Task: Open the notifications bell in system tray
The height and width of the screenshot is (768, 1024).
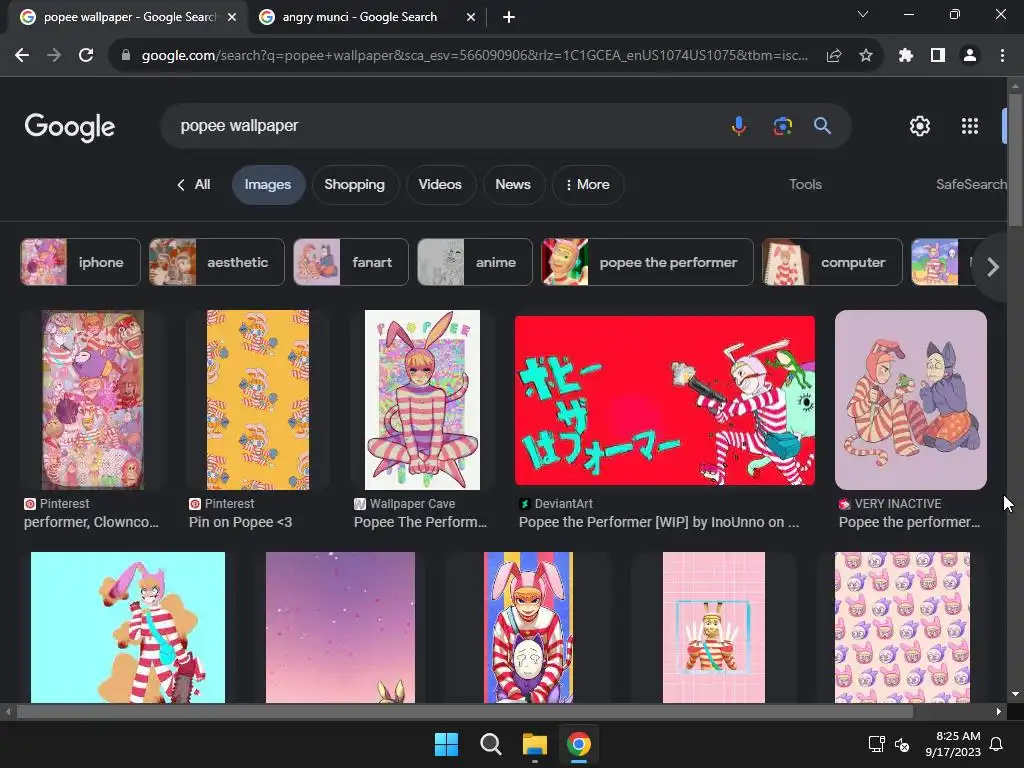Action: (997, 744)
